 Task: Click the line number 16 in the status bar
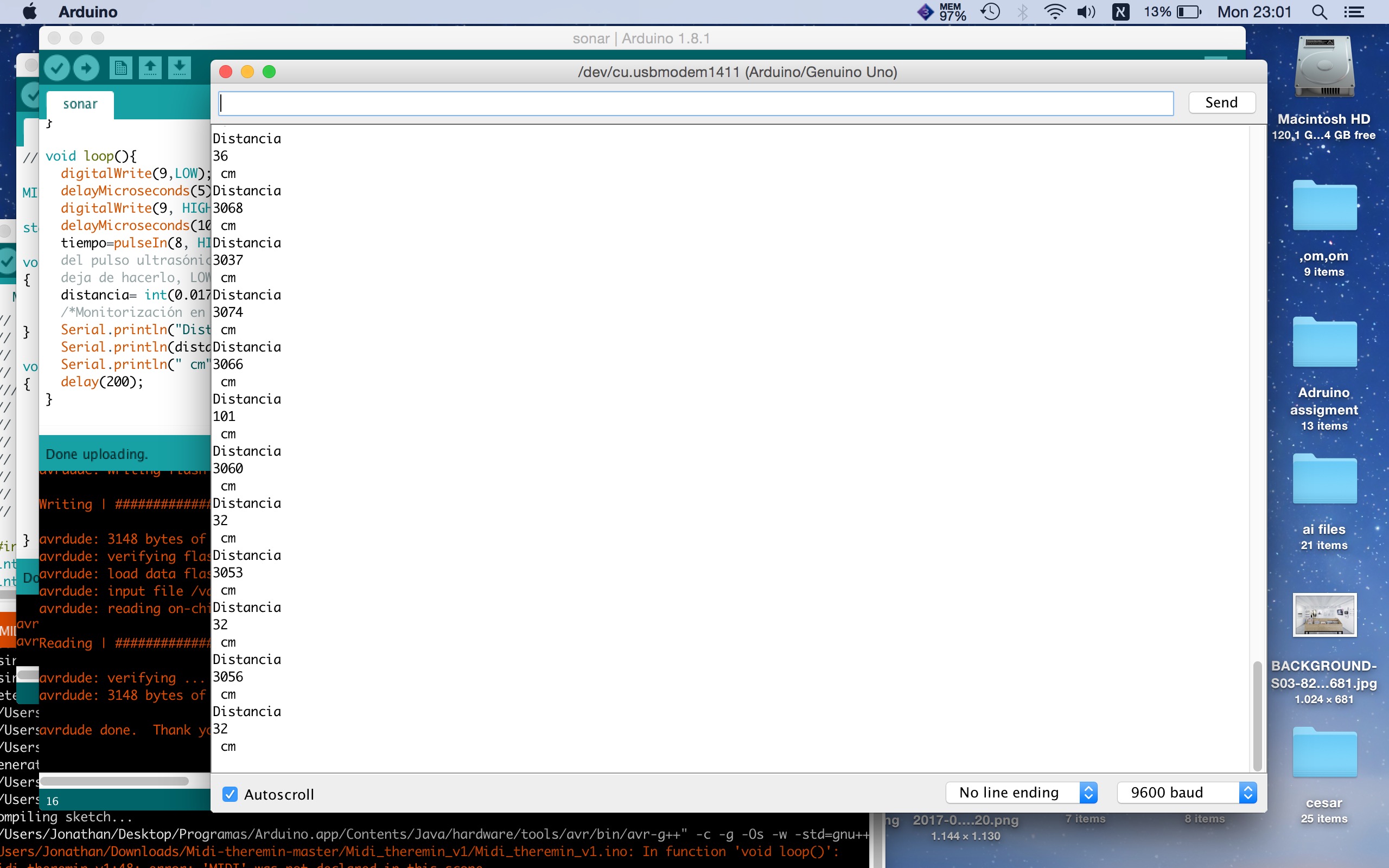coord(52,801)
